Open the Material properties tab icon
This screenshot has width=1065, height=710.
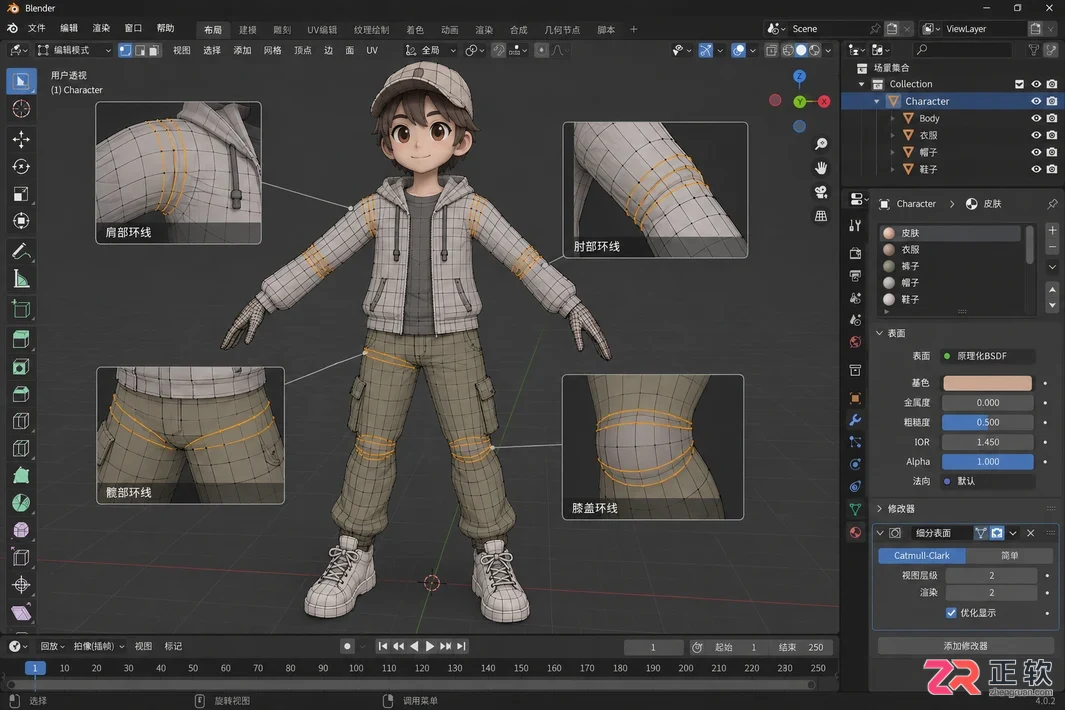856,532
